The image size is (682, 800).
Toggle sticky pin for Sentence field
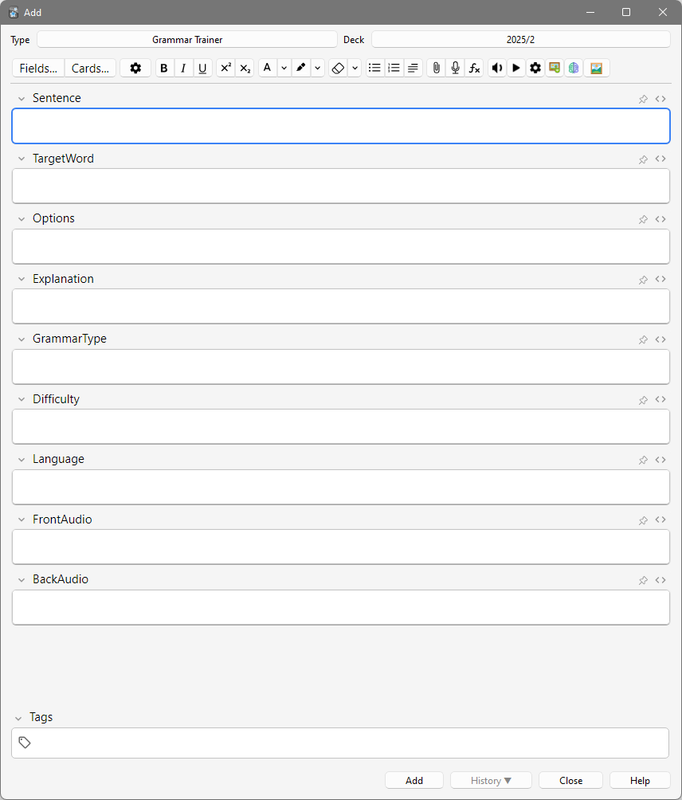[643, 99]
